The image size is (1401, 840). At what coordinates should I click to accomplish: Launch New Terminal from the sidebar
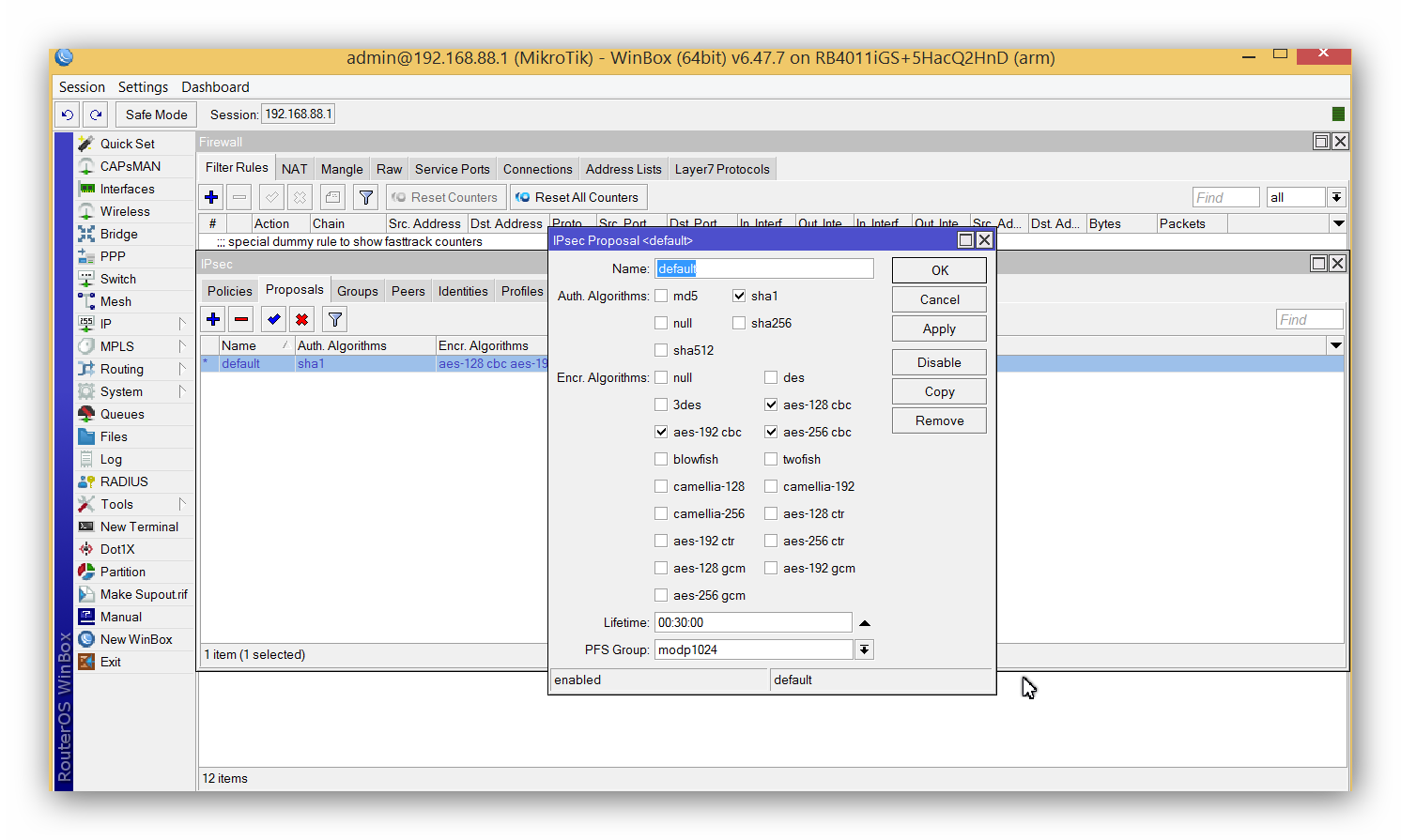coord(139,527)
